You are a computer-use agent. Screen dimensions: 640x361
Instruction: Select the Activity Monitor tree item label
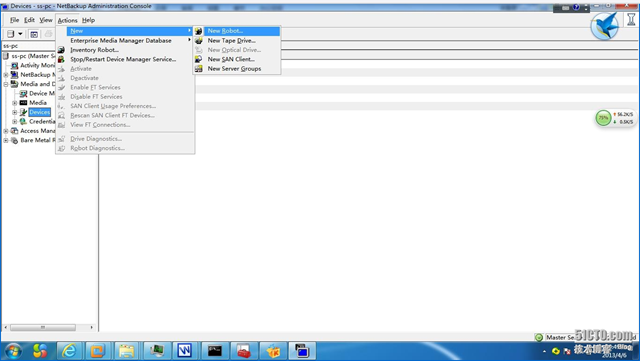point(38,65)
